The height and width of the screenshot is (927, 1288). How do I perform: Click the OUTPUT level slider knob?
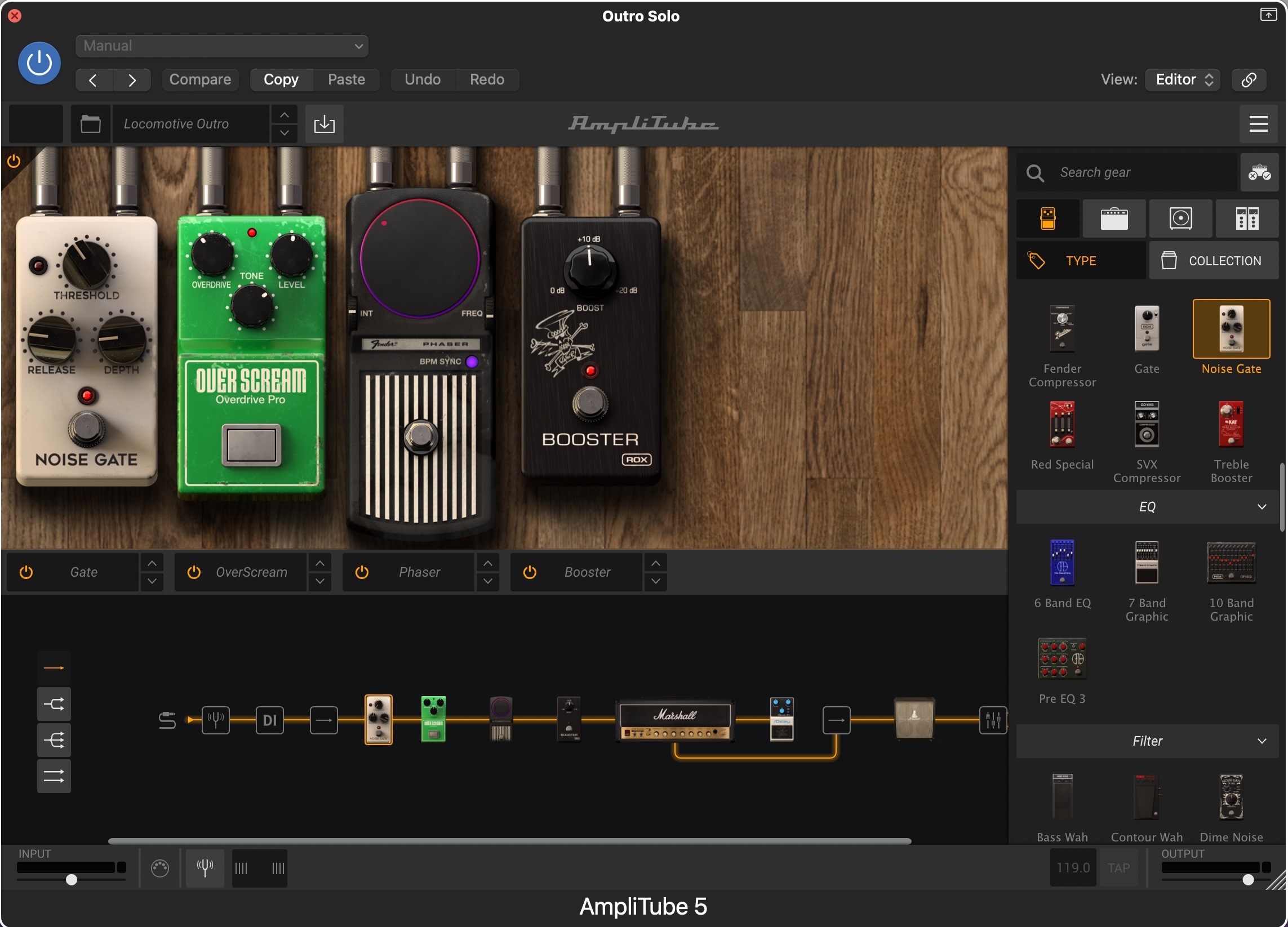pyautogui.click(x=1248, y=880)
